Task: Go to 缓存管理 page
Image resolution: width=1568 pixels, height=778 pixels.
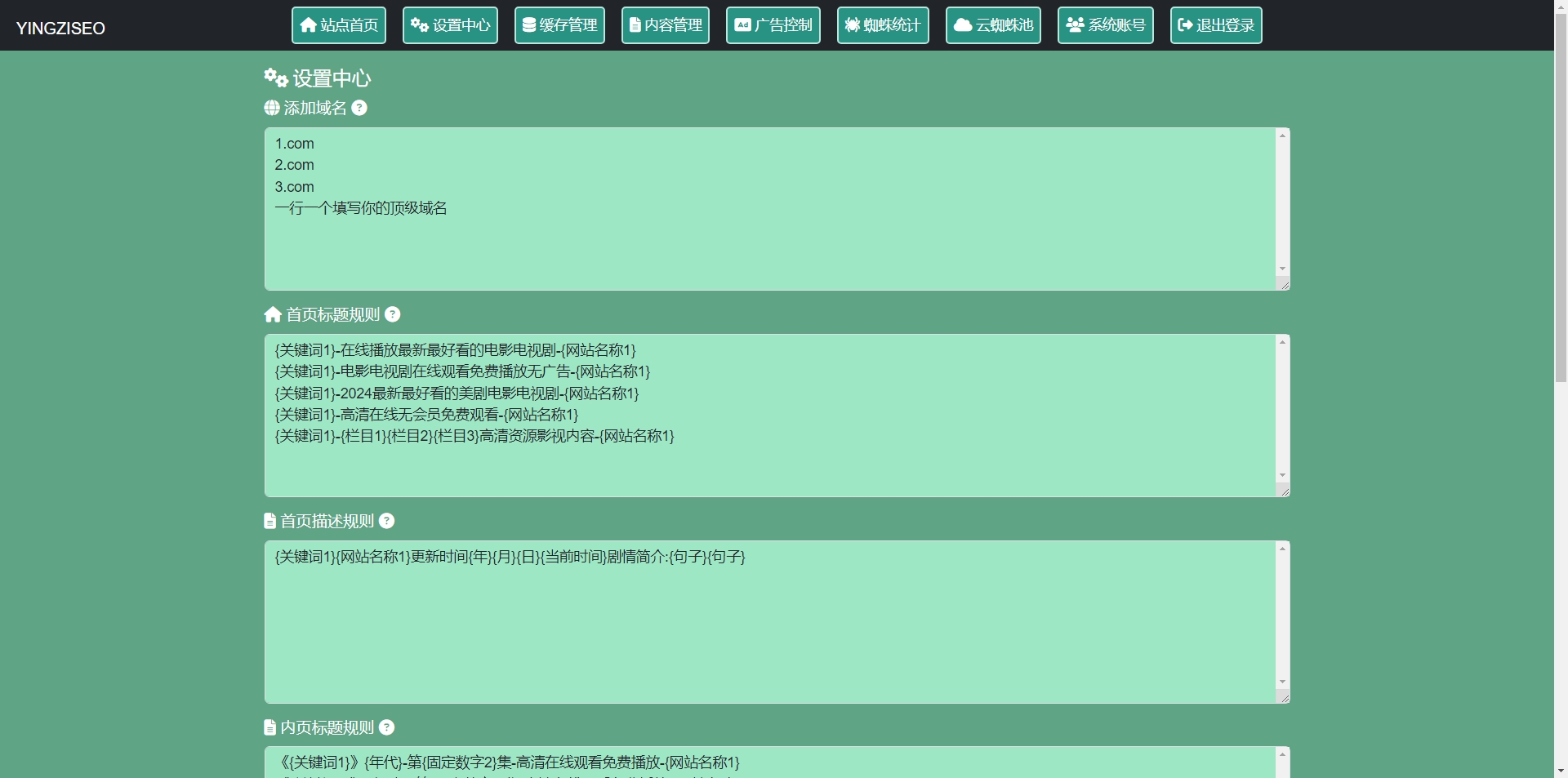Action: pos(559,25)
